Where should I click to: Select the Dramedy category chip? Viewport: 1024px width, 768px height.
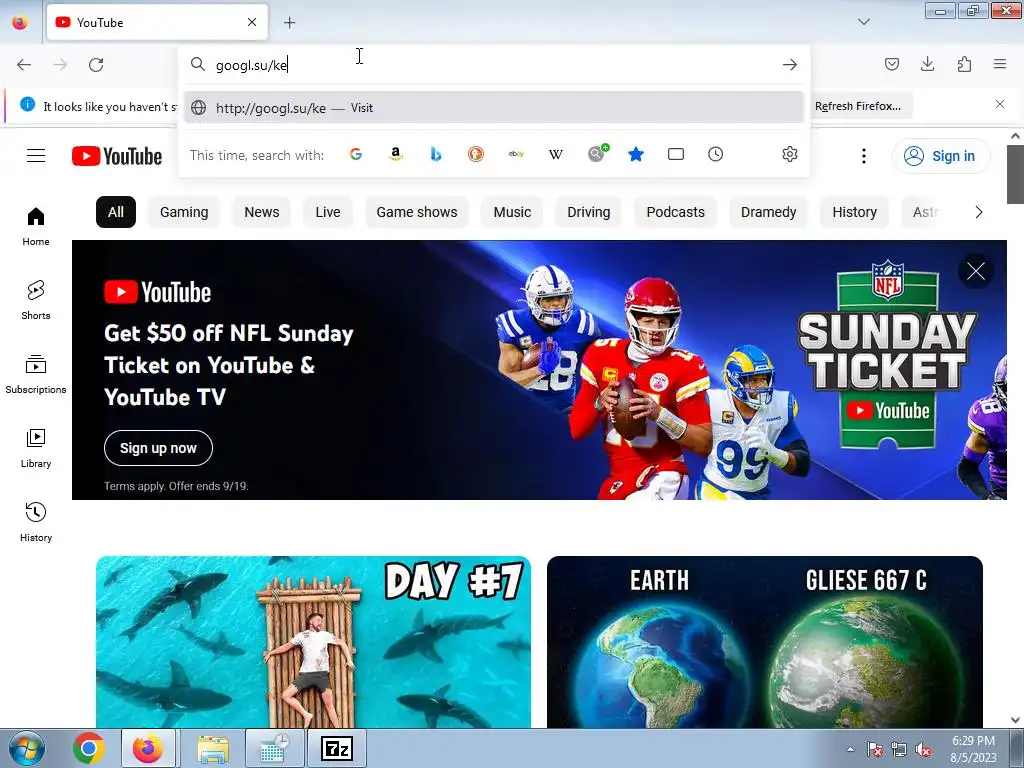(x=768, y=212)
